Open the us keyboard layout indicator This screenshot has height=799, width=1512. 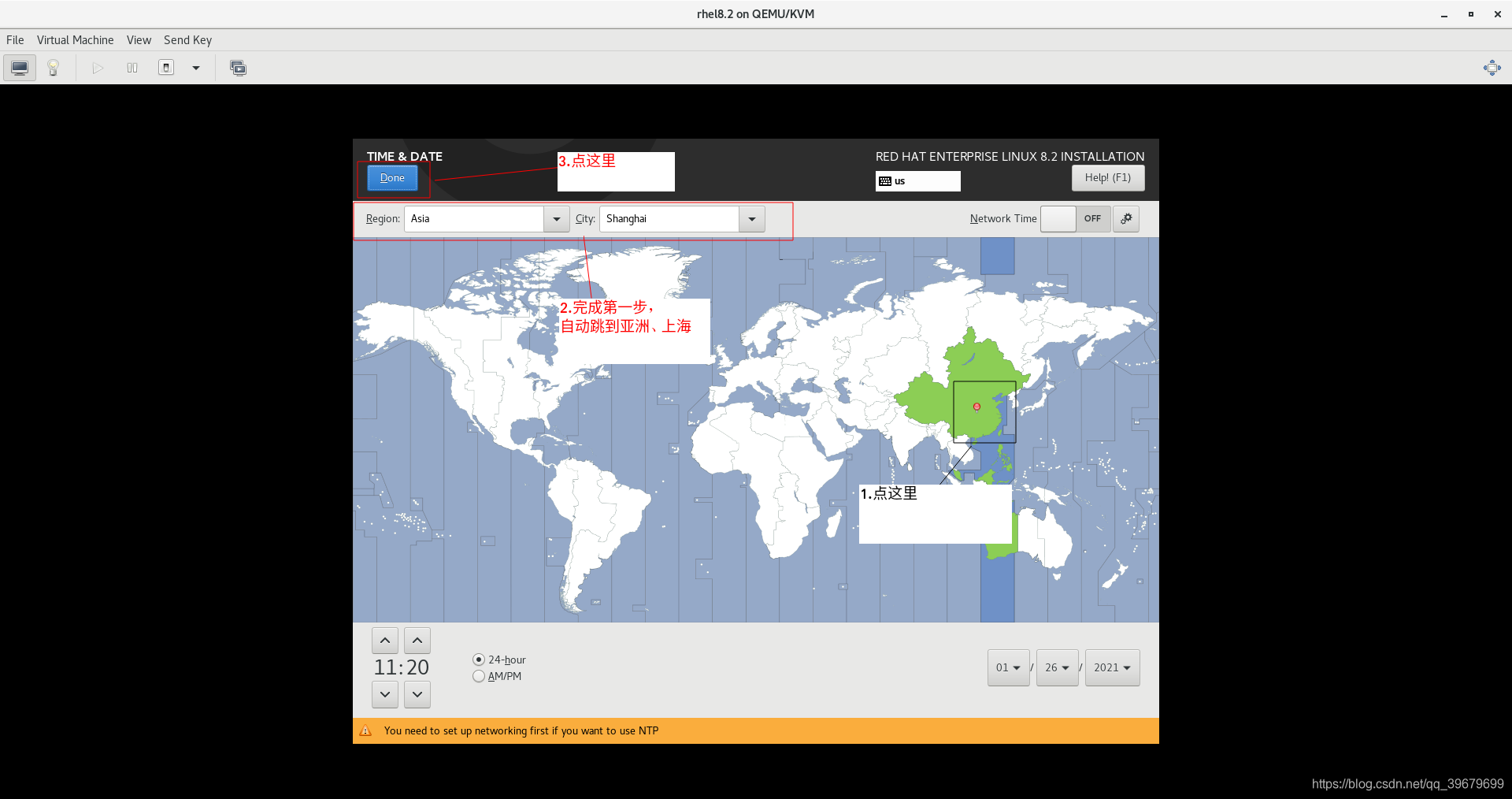click(917, 181)
